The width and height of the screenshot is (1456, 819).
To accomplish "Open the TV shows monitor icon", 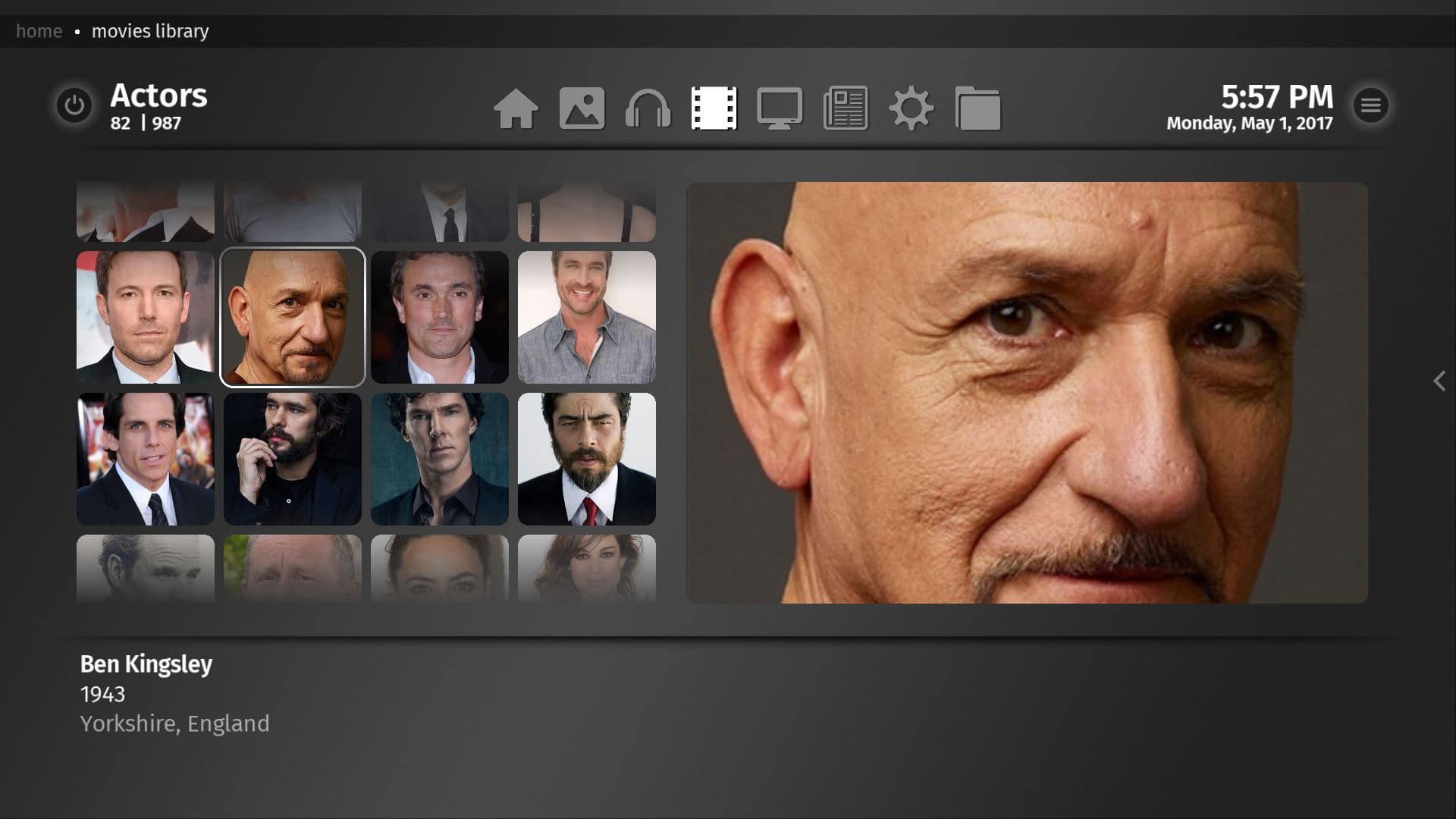I will [780, 108].
